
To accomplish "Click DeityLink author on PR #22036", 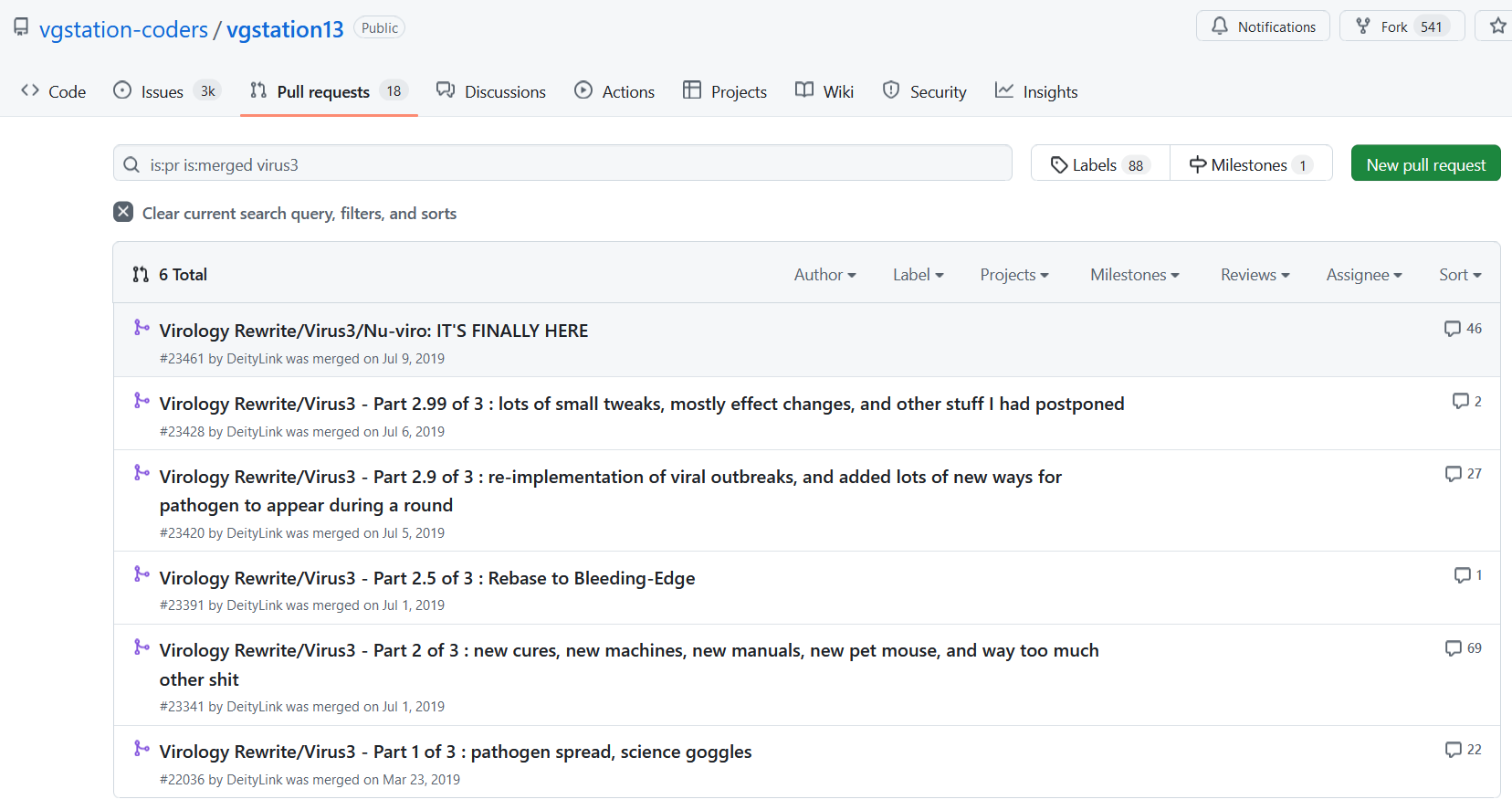I will click(255, 780).
